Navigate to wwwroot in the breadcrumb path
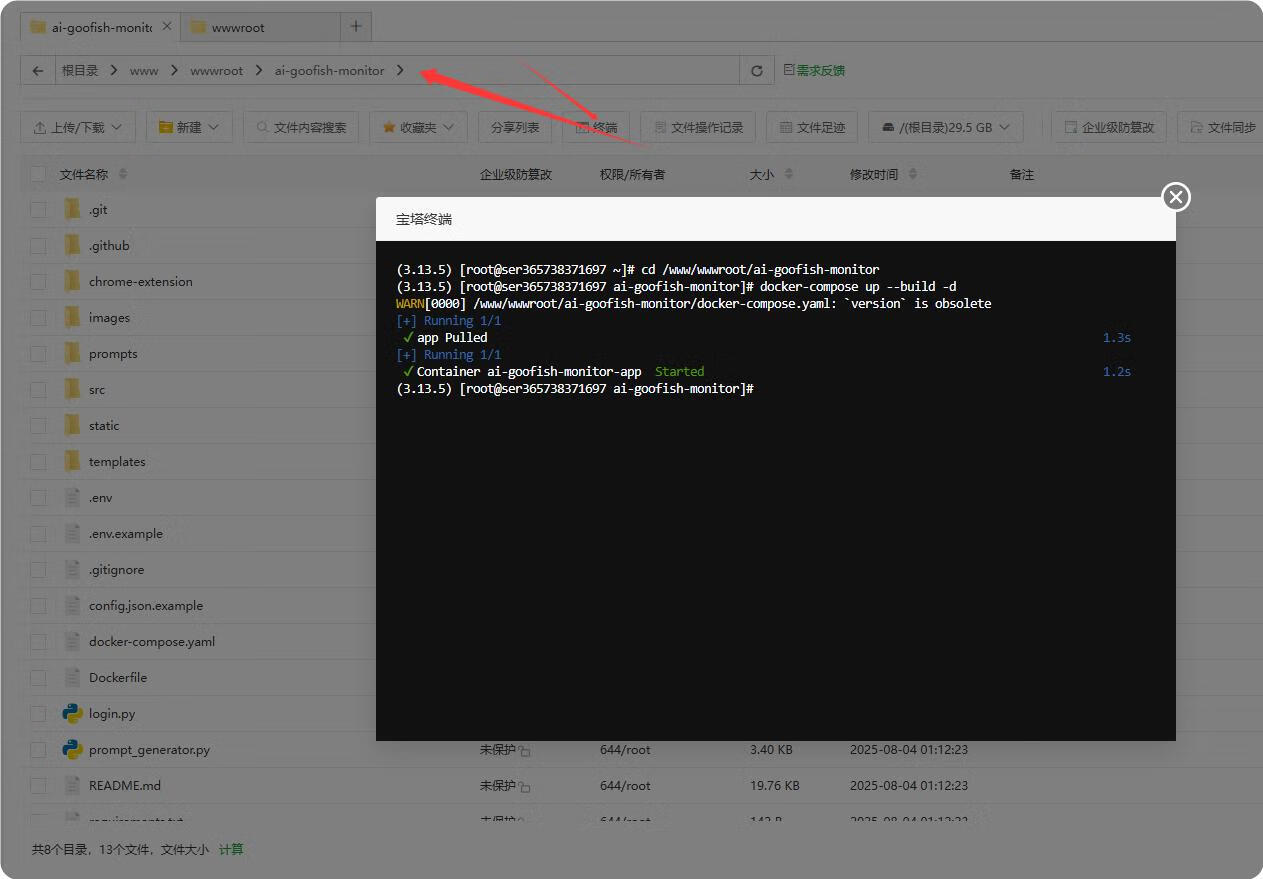The image size is (1263, 879). [x=216, y=71]
